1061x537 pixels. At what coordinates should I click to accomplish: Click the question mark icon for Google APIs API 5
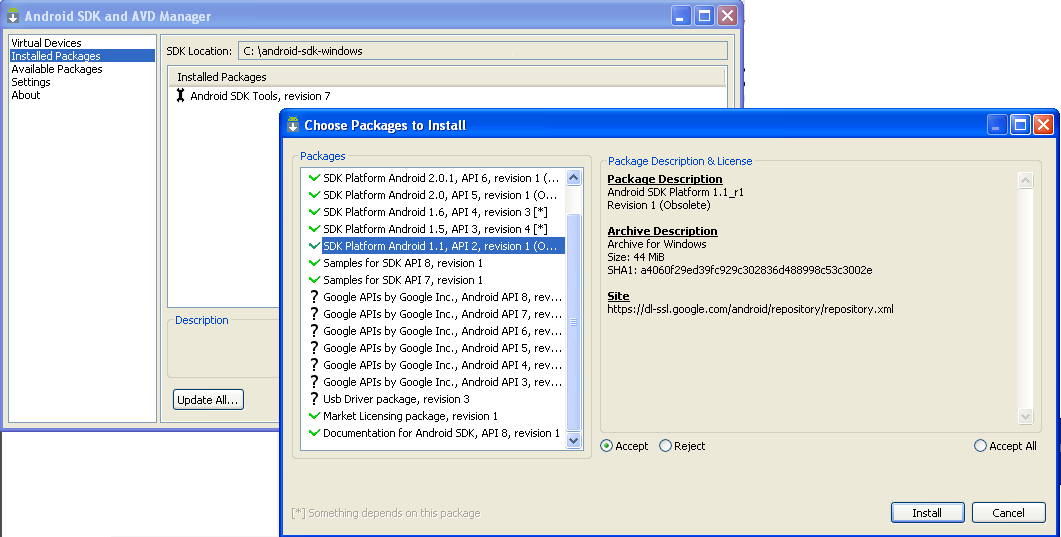pyautogui.click(x=314, y=348)
